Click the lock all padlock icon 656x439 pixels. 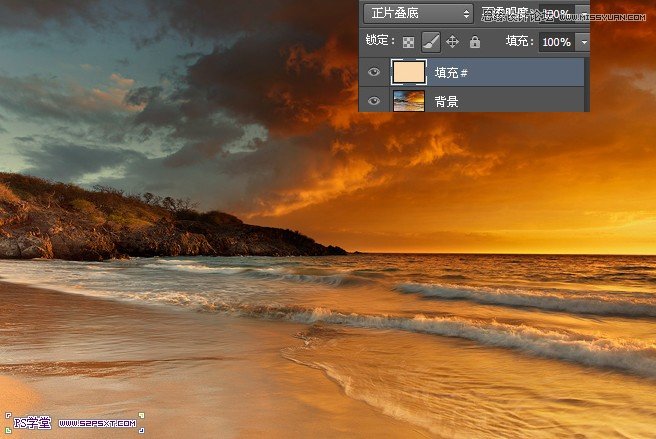474,42
